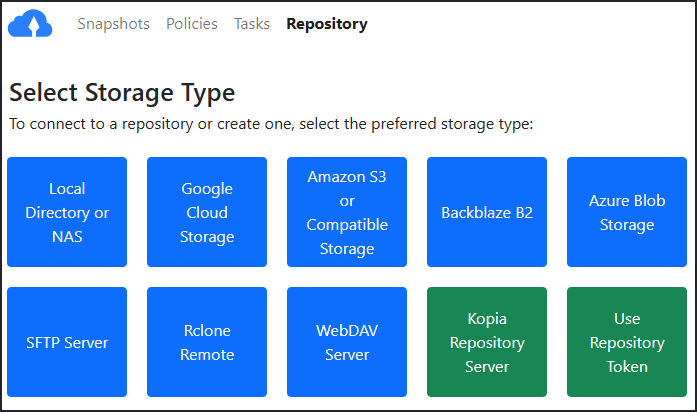Choose Backblaze B2 storage type
Image resolution: width=697 pixels, height=412 pixels.
point(487,212)
